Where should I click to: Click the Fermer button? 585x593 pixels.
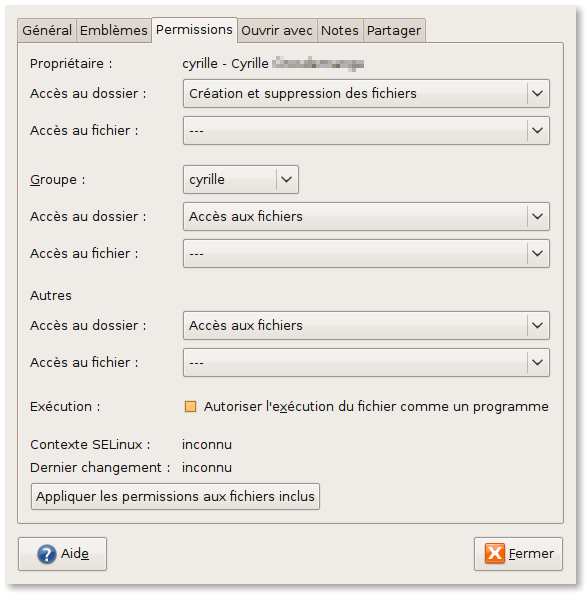coord(518,554)
